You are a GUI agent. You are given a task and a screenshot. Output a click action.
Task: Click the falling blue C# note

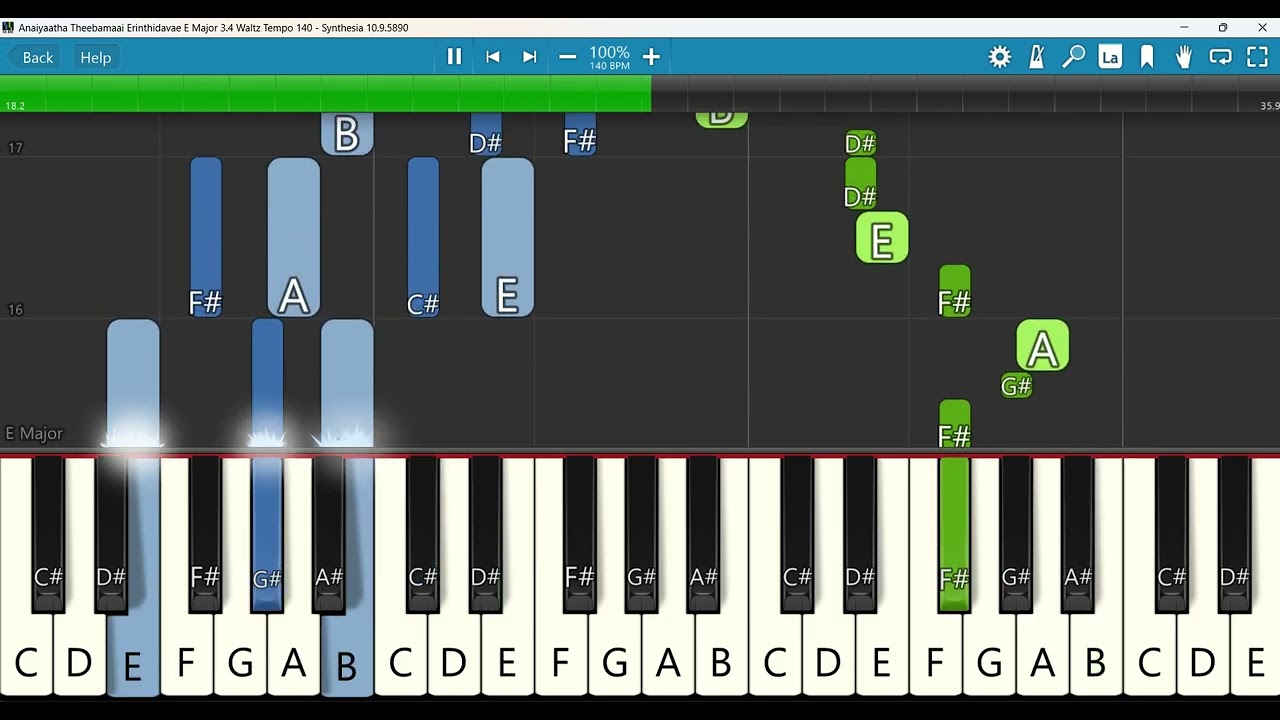(423, 237)
